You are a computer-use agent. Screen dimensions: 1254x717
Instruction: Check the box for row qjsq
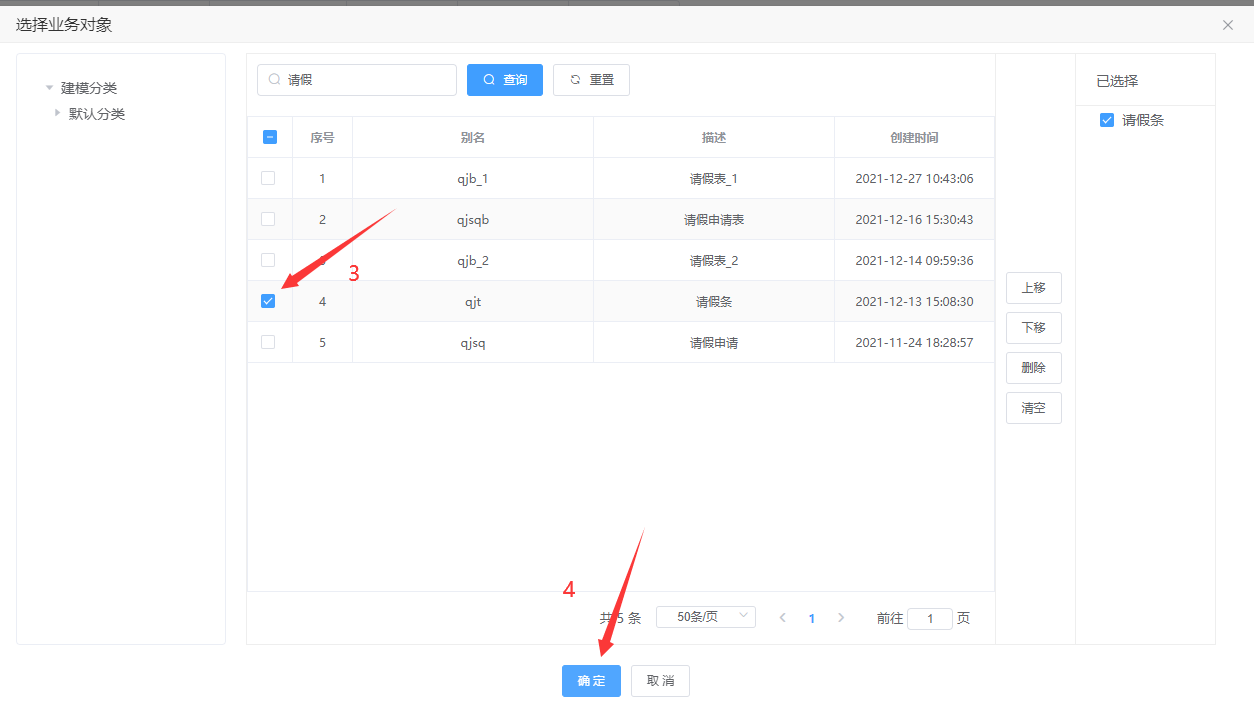[x=268, y=342]
